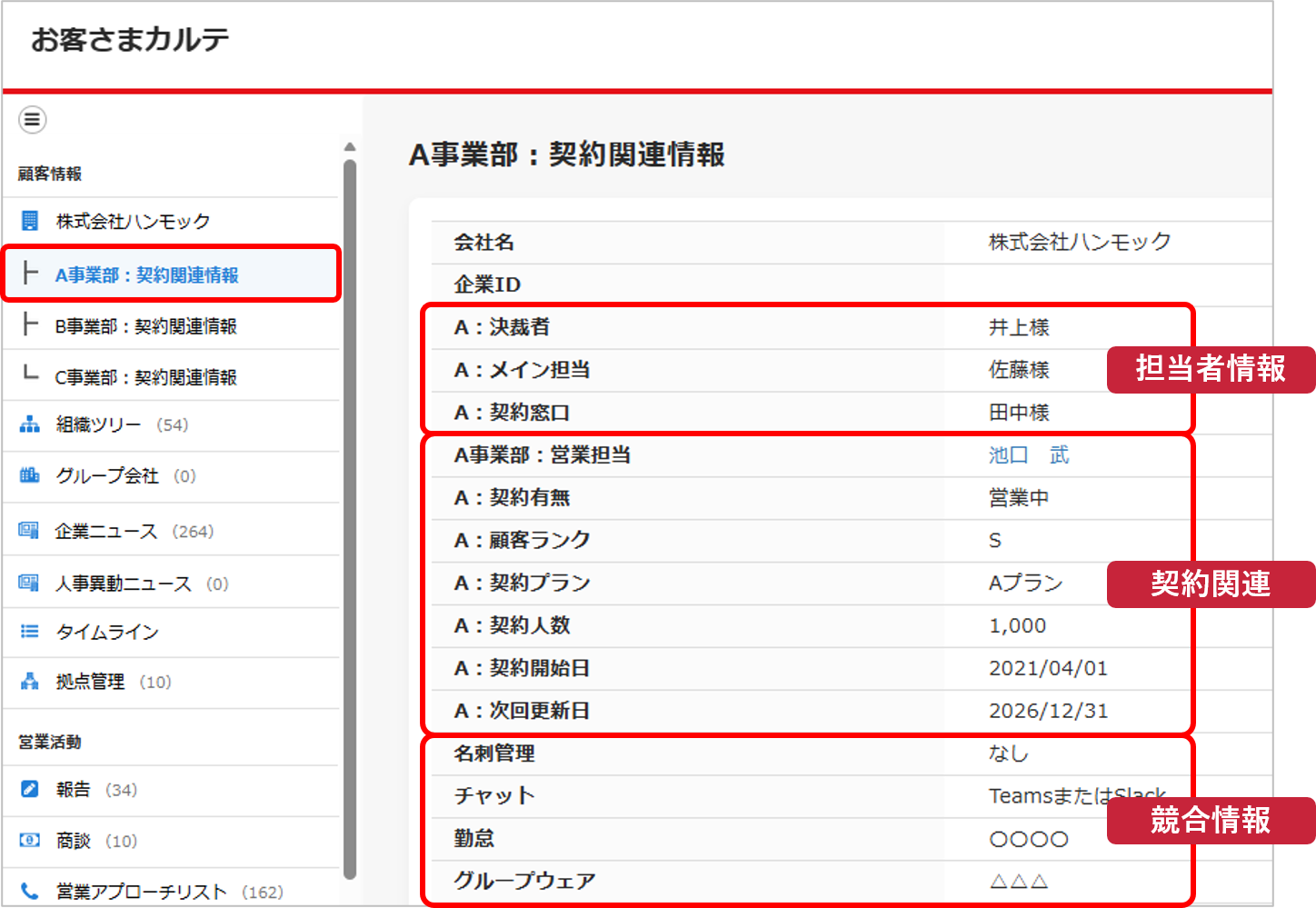Viewport: 1316px width, 908px height.
Task: Open 組織ツリー (54) menu item
Action: pyautogui.click(x=172, y=425)
